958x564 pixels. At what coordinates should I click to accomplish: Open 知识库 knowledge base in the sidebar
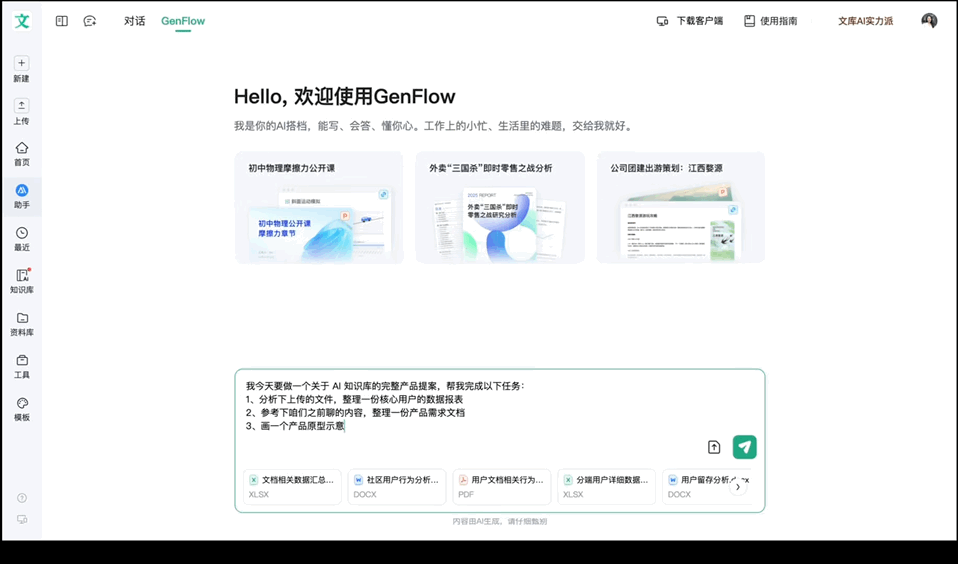(x=21, y=281)
